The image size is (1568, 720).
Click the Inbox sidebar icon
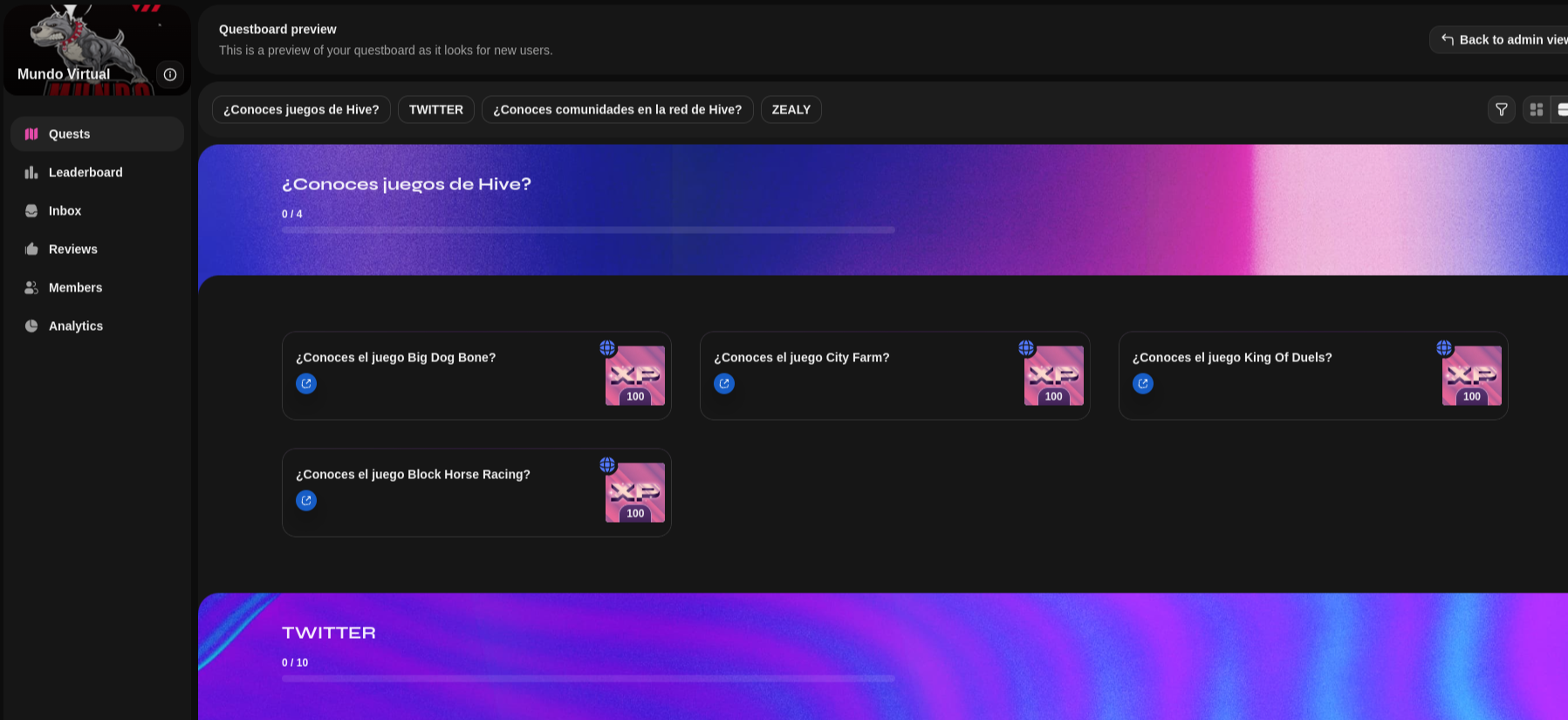pyautogui.click(x=31, y=210)
